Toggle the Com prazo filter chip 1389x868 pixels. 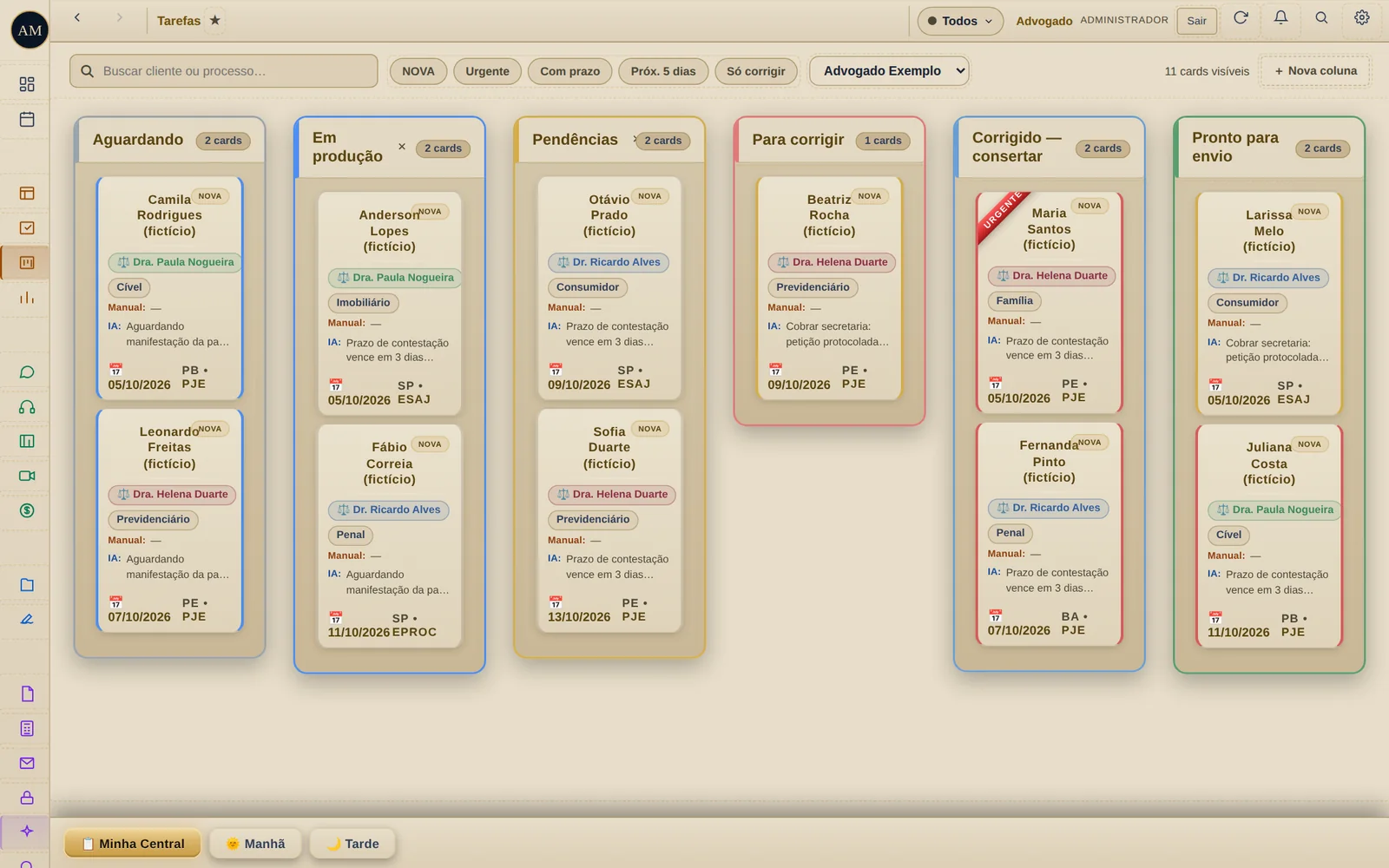569,71
